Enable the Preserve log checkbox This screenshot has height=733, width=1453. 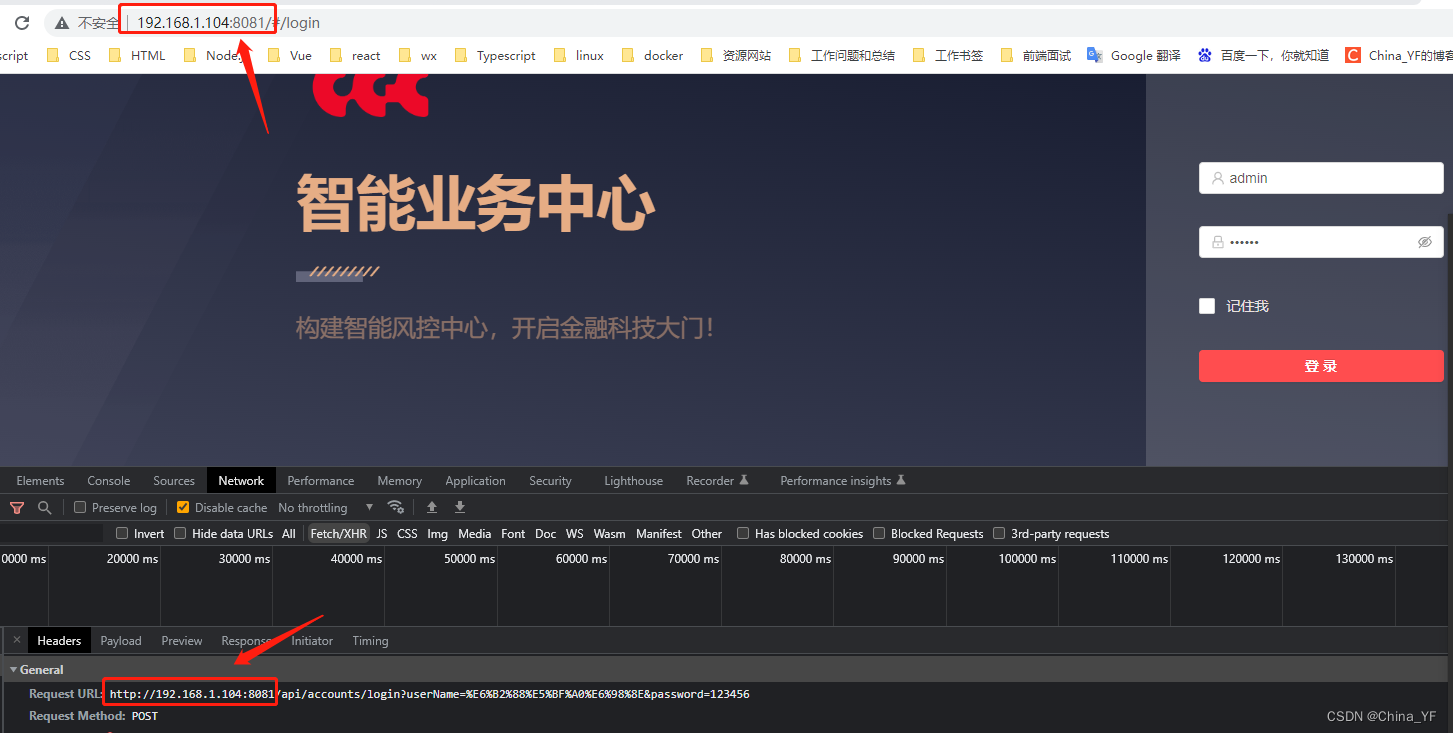(79, 507)
